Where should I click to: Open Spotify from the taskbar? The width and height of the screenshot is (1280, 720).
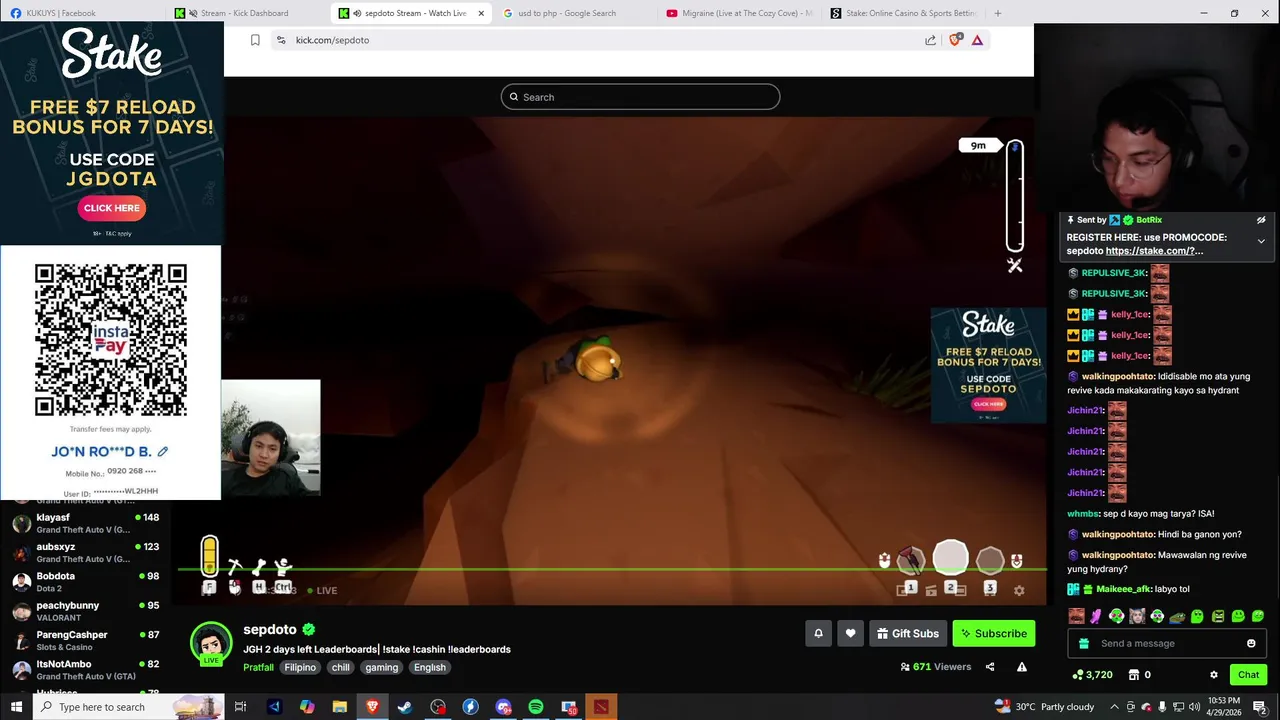[536, 707]
